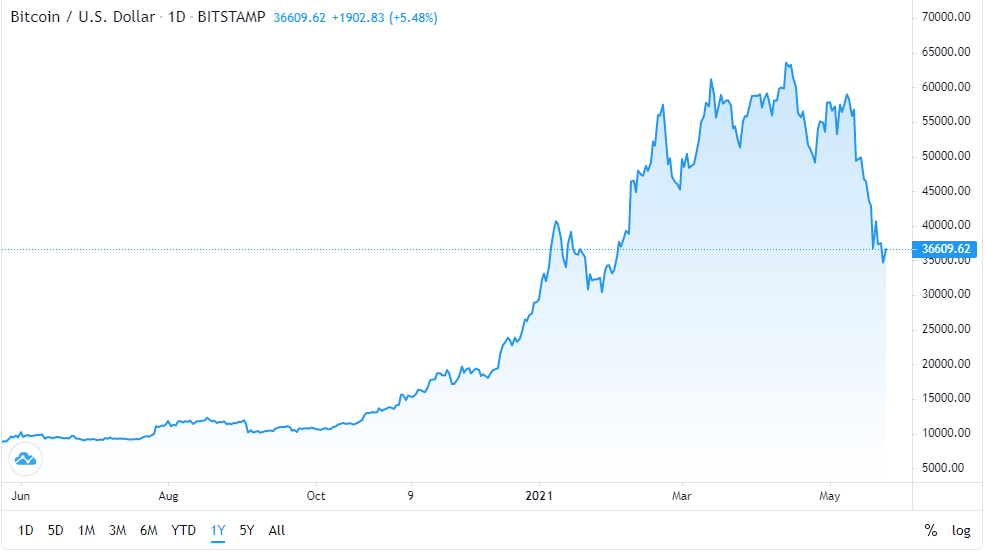Viewport: 985px width, 553px height.
Task: Toggle percent scale with % button
Action: point(931,530)
